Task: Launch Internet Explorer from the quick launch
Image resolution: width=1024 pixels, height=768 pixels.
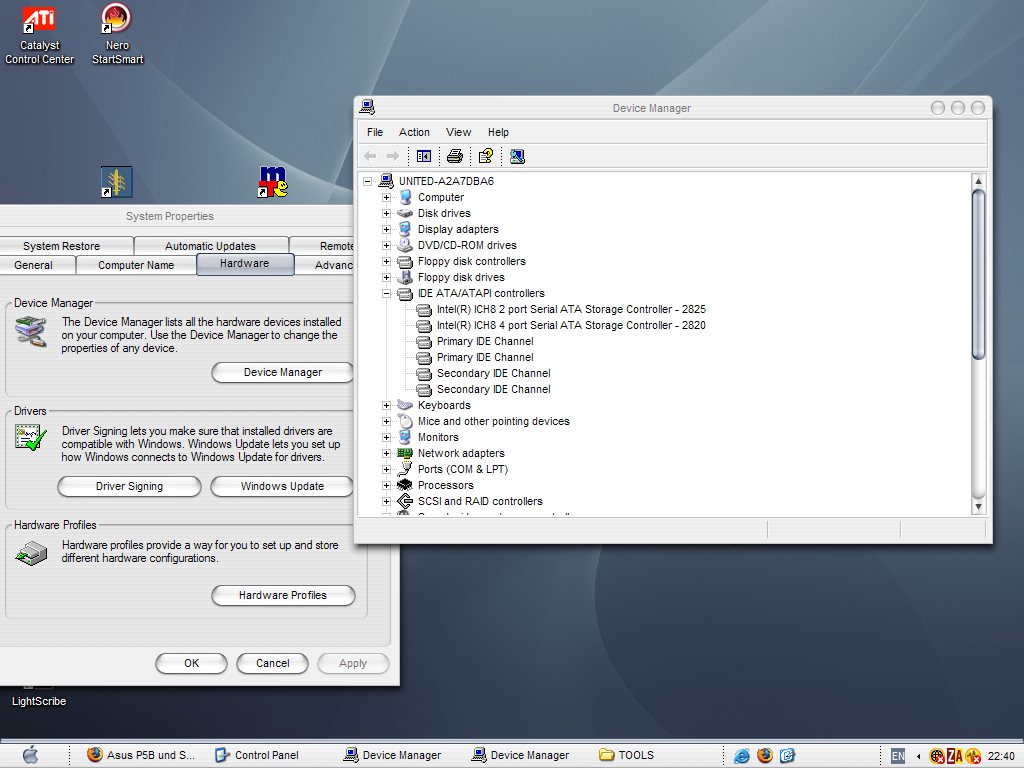Action: [741, 756]
